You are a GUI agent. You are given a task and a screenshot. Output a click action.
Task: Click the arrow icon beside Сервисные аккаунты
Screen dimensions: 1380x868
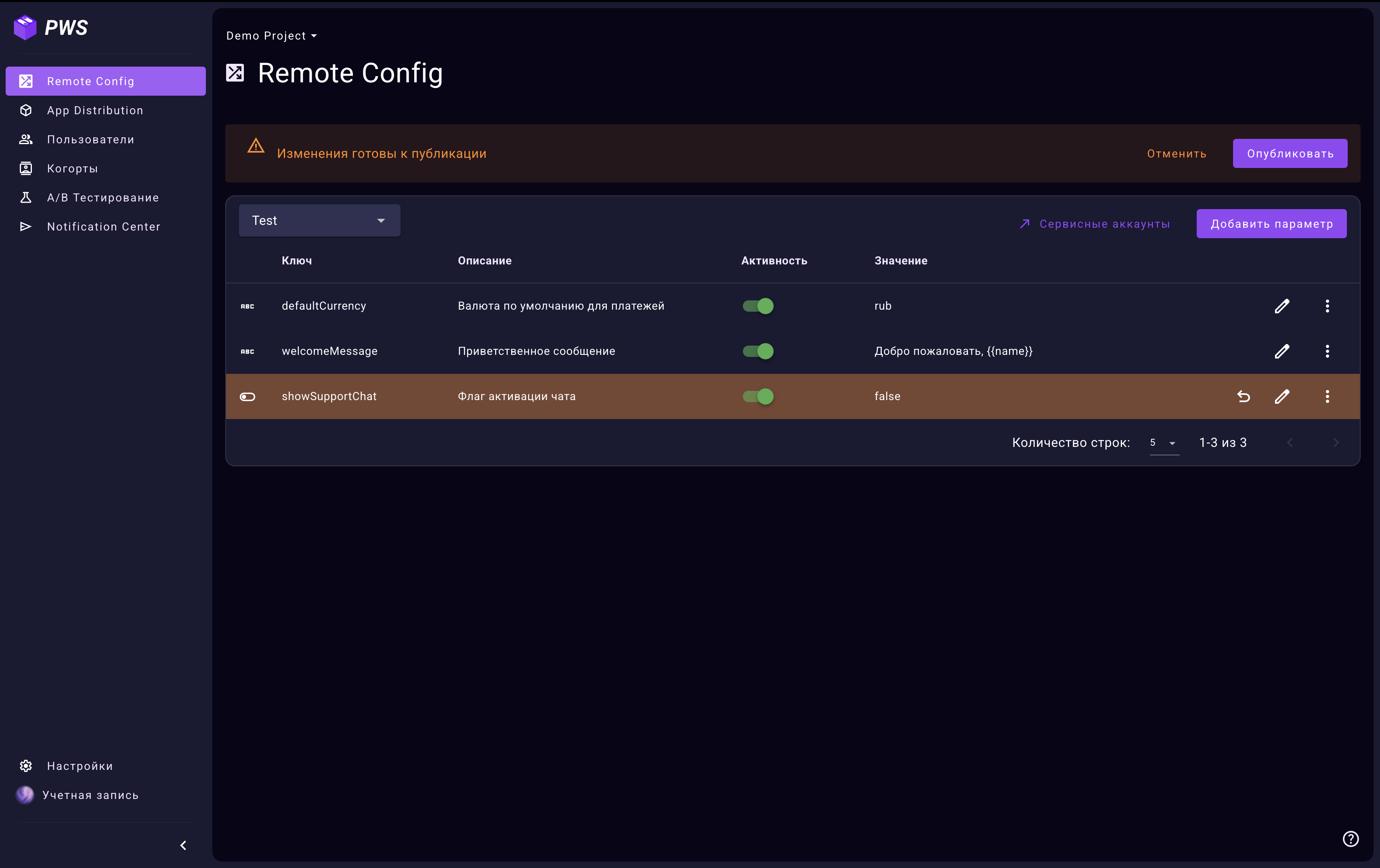pos(1025,223)
